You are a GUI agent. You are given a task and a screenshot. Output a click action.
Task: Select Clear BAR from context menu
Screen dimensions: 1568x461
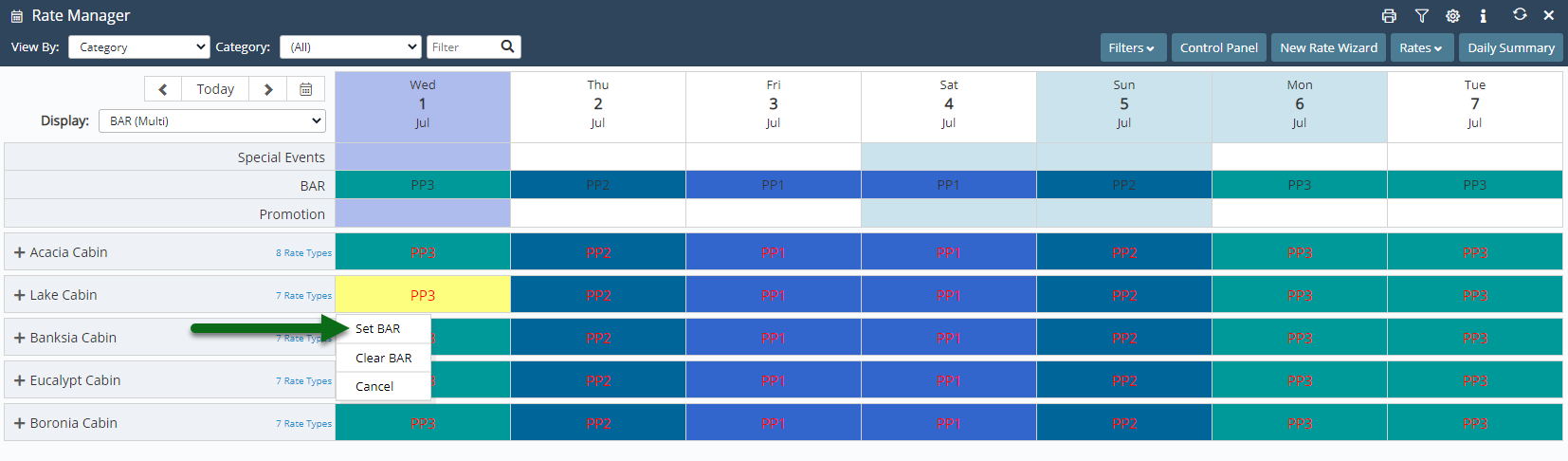[383, 358]
